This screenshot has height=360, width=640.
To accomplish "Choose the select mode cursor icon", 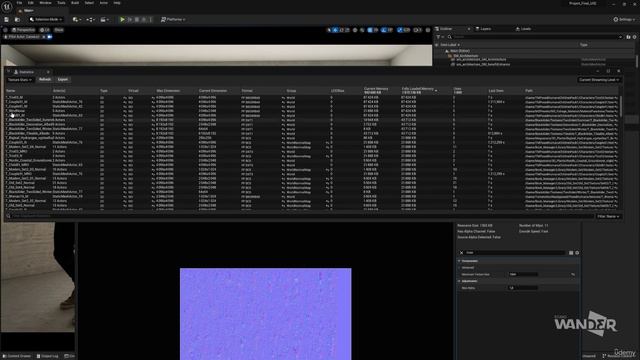I will [329, 30].
